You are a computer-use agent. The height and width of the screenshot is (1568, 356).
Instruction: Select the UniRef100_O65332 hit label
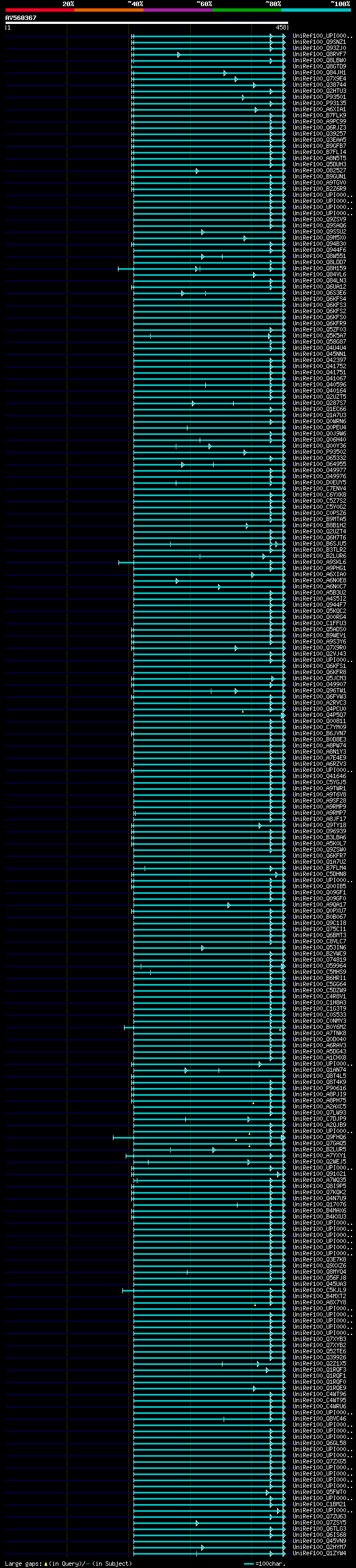tap(319, 458)
